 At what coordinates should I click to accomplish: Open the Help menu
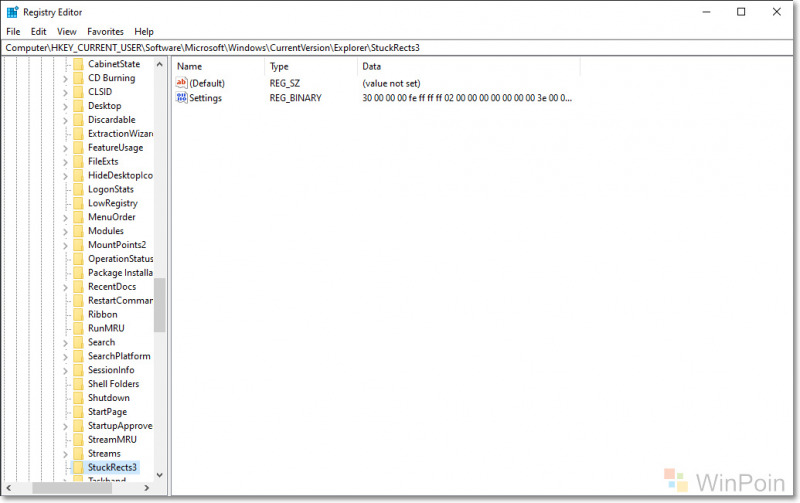click(144, 32)
